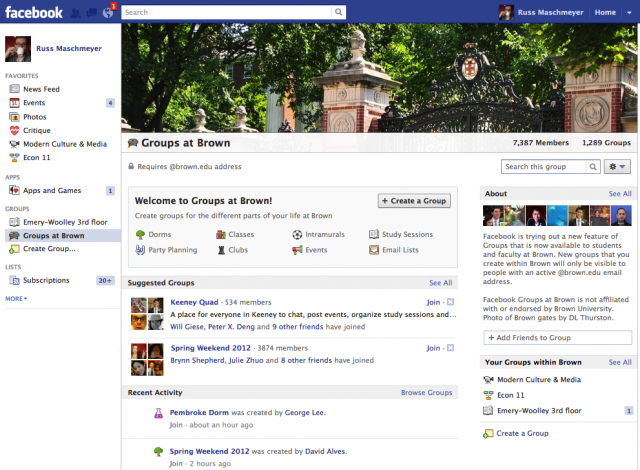Open the notifications globe icon

coord(107,12)
